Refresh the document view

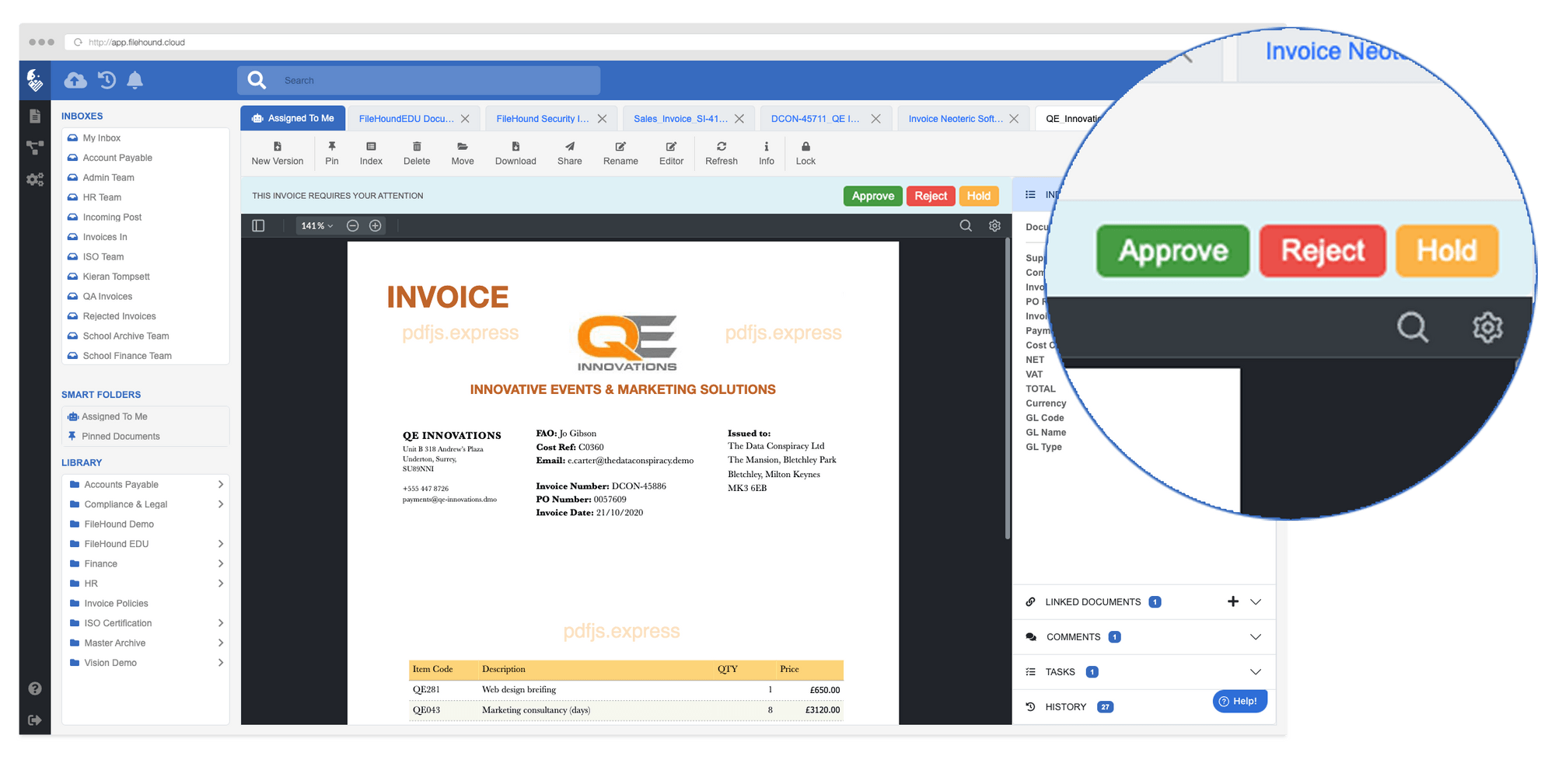721,152
